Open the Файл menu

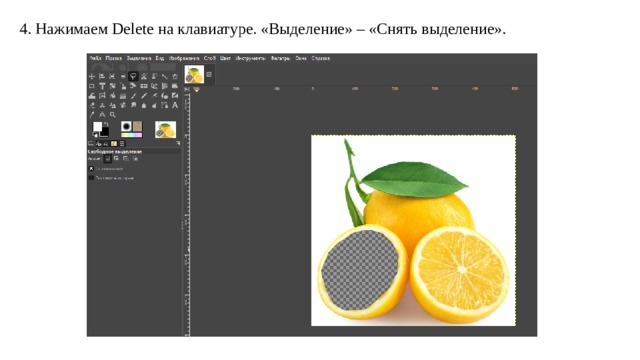(96, 58)
